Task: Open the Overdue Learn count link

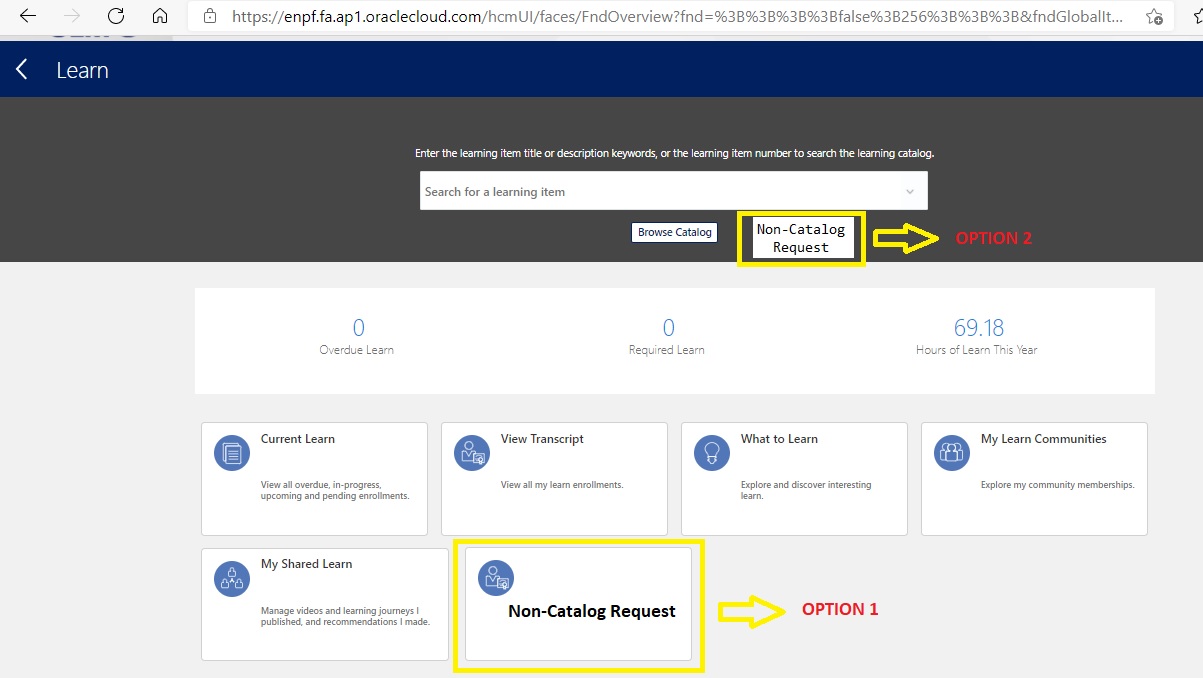Action: click(357, 327)
